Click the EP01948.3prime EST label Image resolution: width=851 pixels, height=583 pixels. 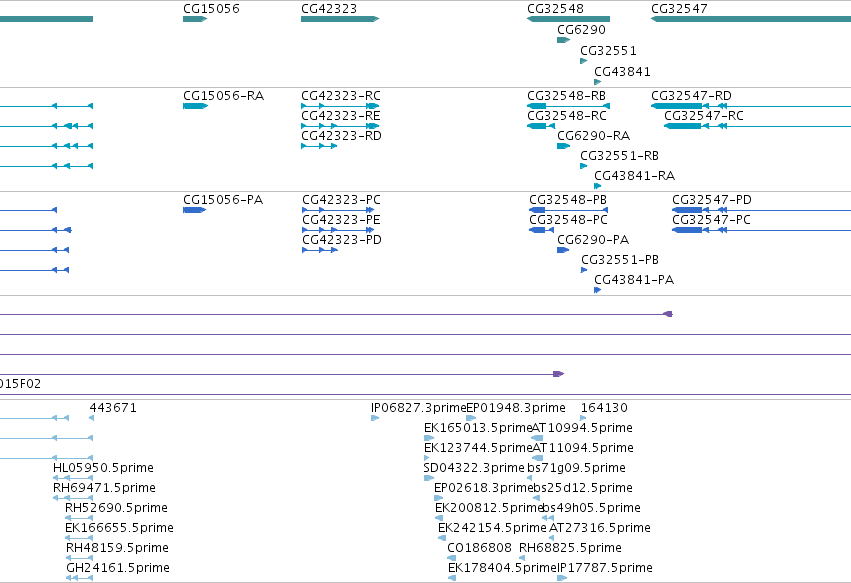coord(516,408)
